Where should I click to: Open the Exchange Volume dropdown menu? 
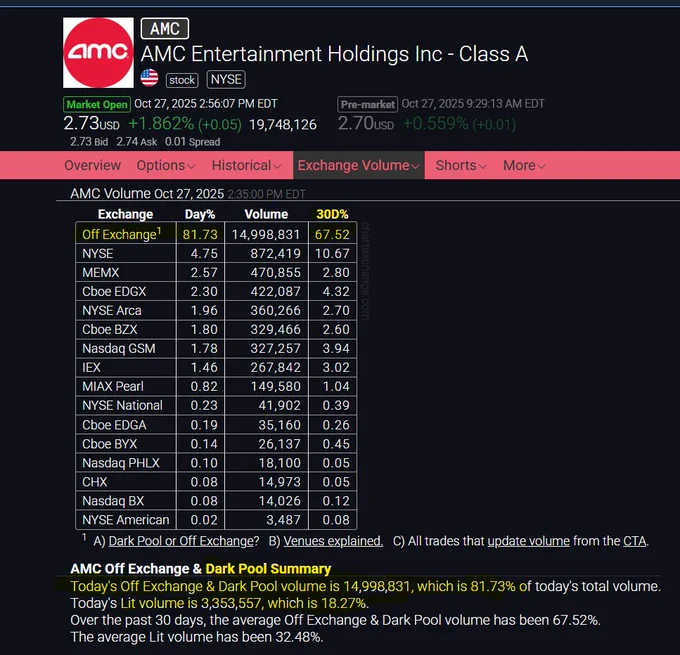tap(359, 165)
